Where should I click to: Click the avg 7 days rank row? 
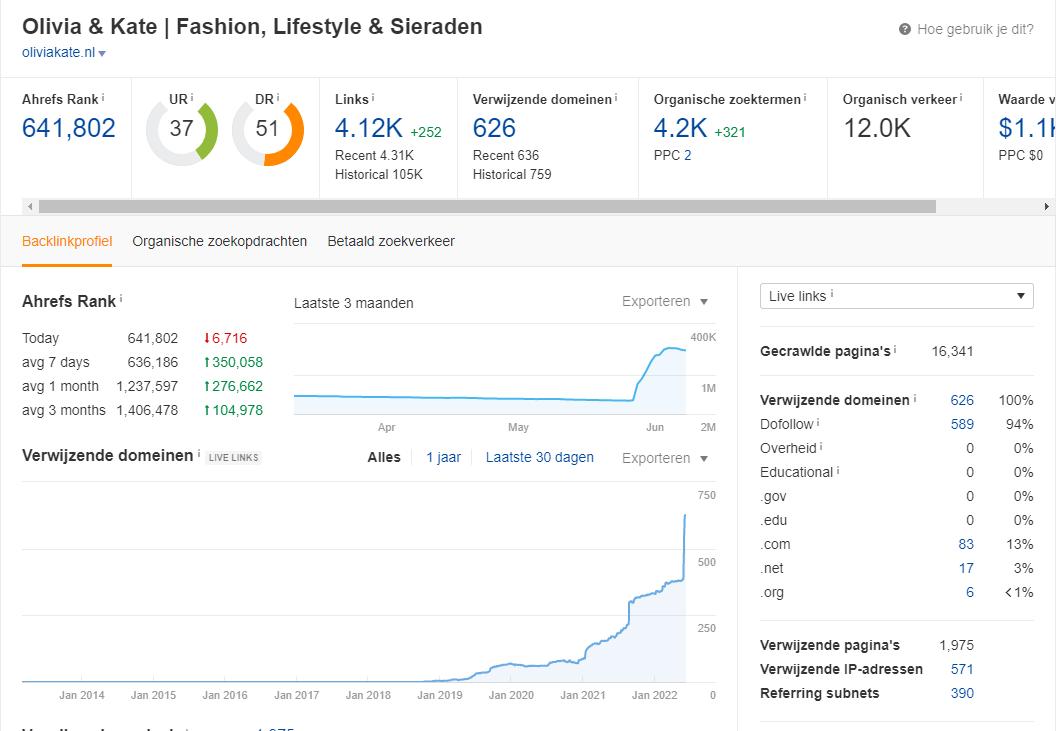pos(142,362)
